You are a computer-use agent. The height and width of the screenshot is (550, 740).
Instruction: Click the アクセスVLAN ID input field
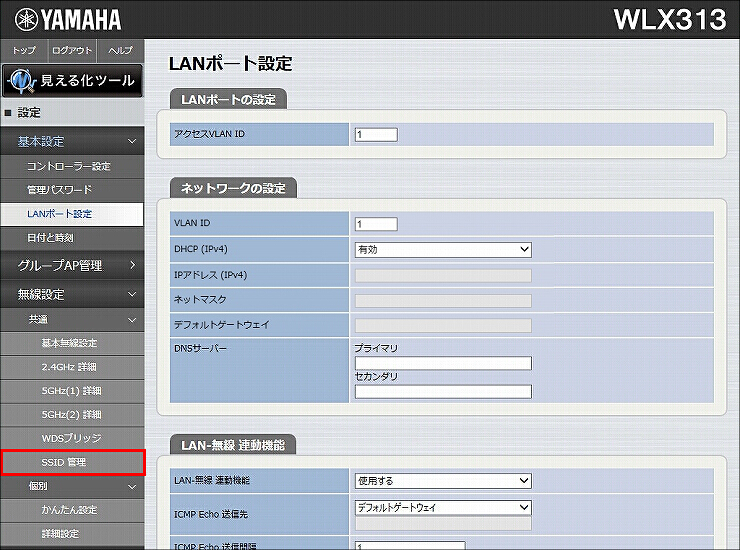coord(376,135)
